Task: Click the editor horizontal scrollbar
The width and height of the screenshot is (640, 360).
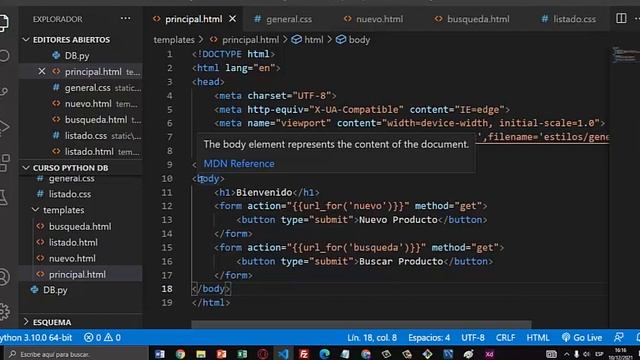Action: pyautogui.click(x=361, y=324)
